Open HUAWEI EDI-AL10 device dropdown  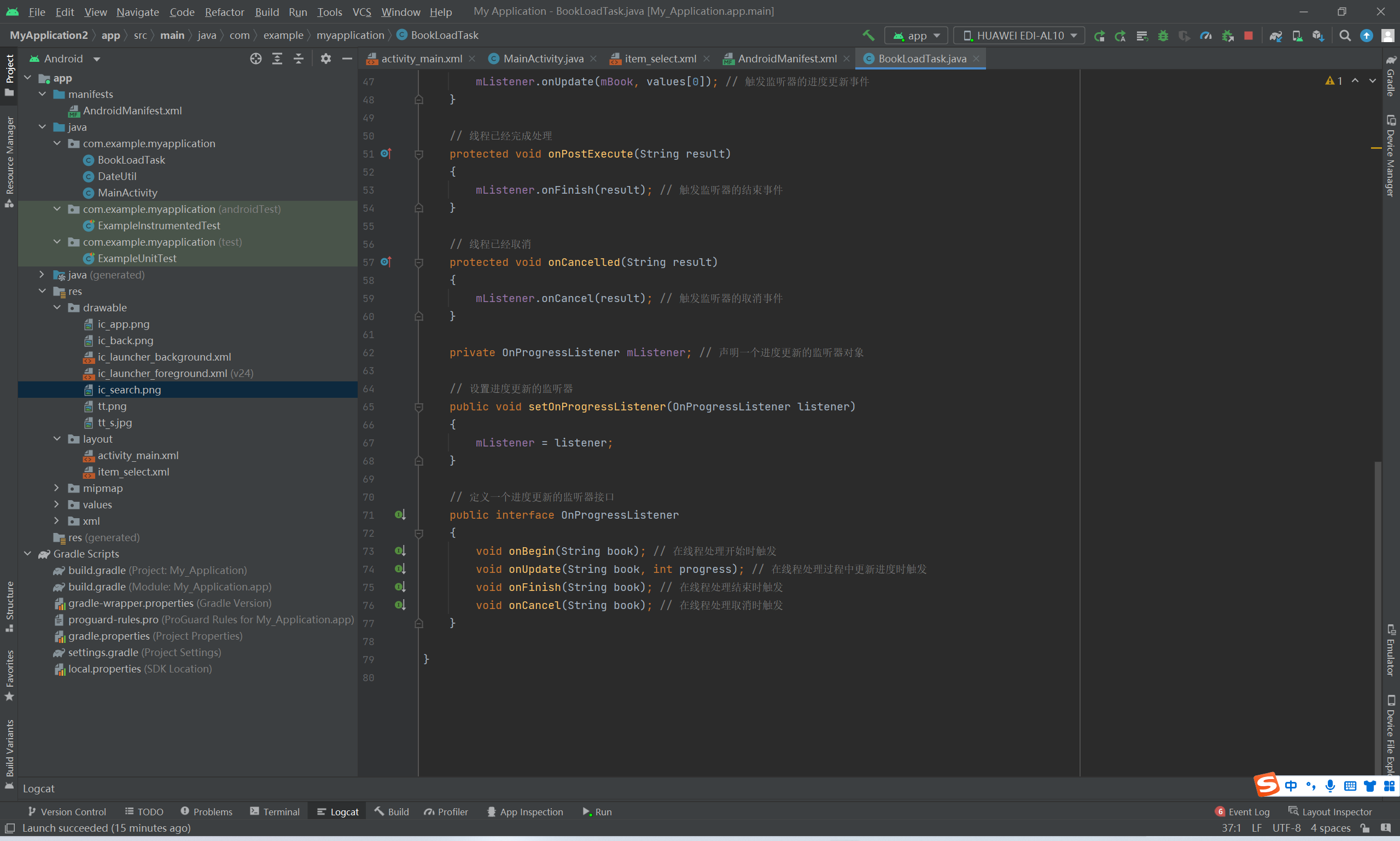(x=1019, y=36)
